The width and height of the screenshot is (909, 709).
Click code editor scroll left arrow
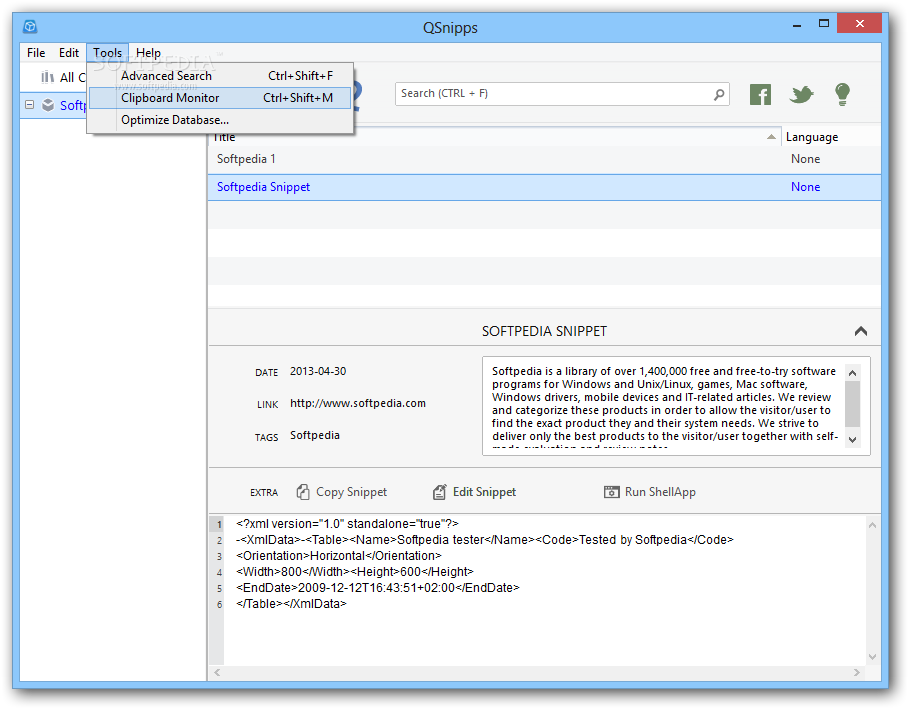217,672
